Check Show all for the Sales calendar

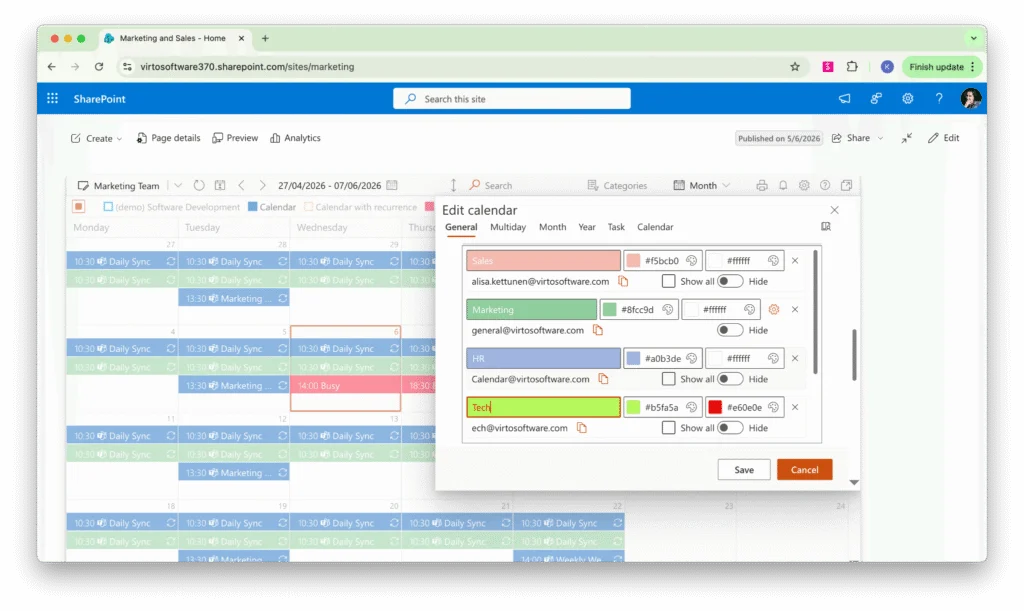click(x=668, y=281)
